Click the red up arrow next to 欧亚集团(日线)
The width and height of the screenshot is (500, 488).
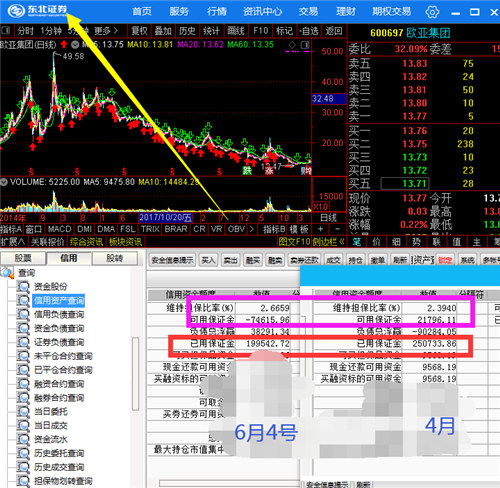(64, 44)
